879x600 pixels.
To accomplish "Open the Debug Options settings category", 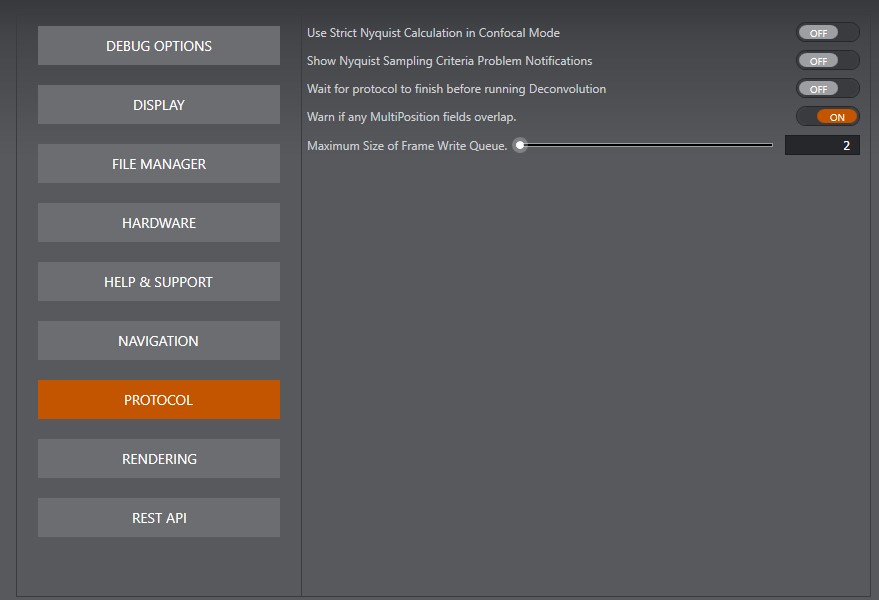I will click(x=159, y=46).
